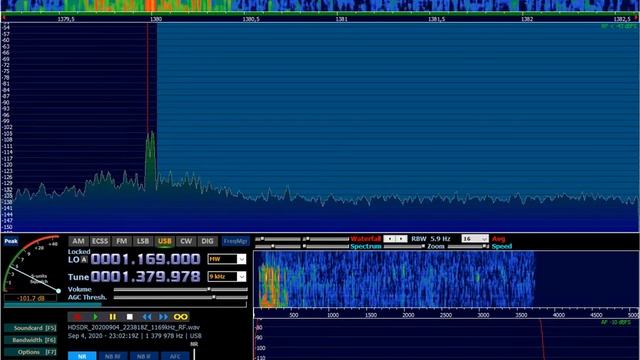Adjust the first Waterfall slider

pyautogui.click(x=278, y=239)
